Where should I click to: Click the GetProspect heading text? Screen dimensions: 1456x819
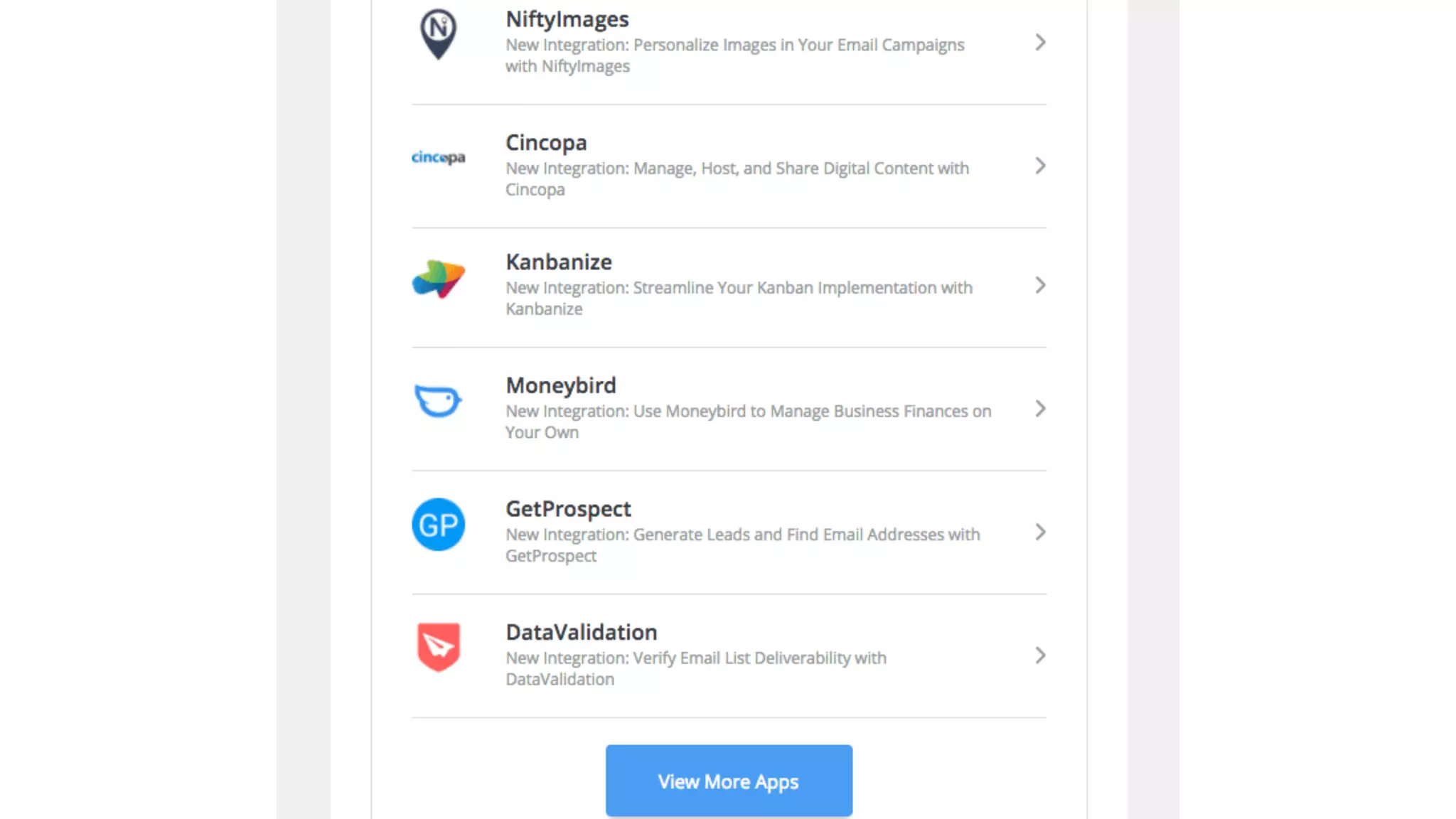[567, 509]
